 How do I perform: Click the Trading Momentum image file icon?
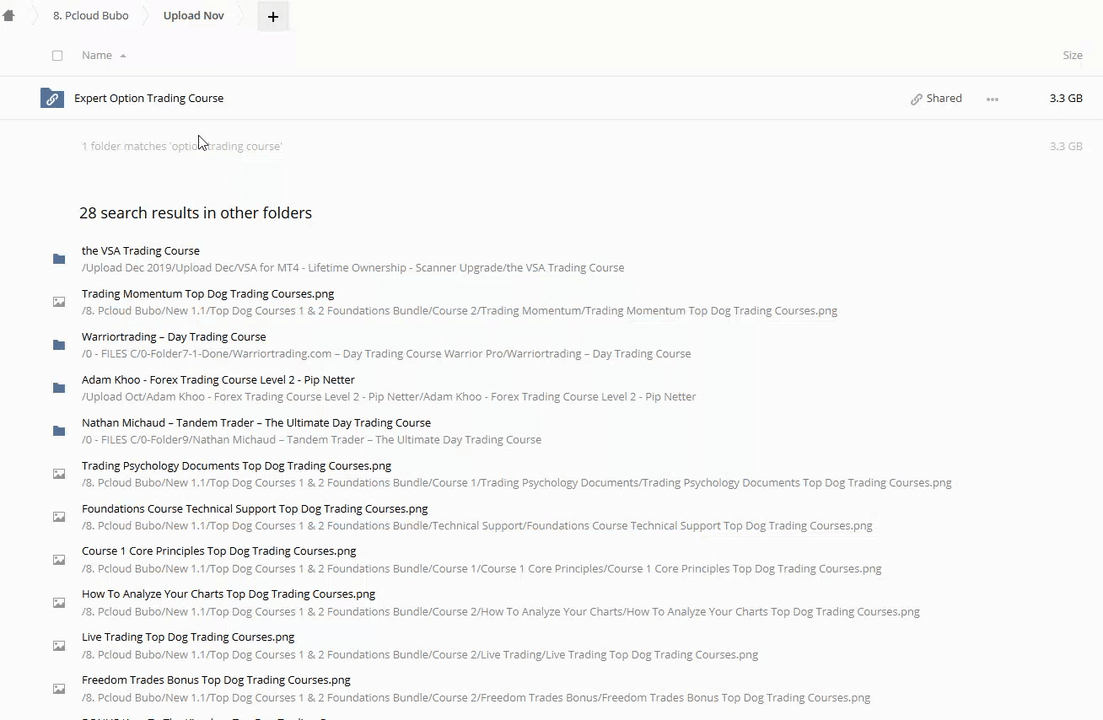click(x=59, y=302)
